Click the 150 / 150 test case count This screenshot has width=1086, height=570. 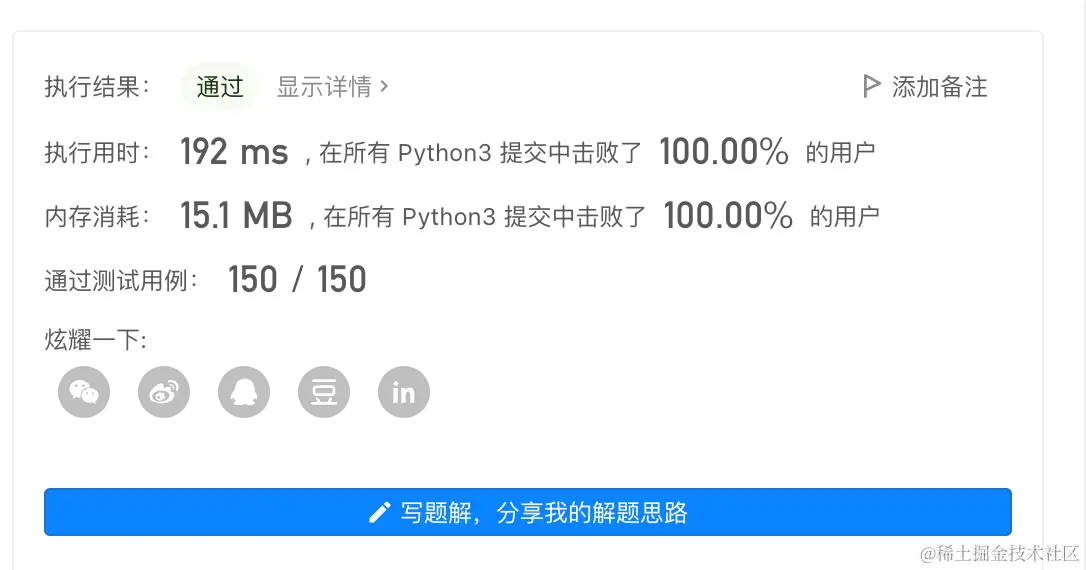click(x=297, y=280)
